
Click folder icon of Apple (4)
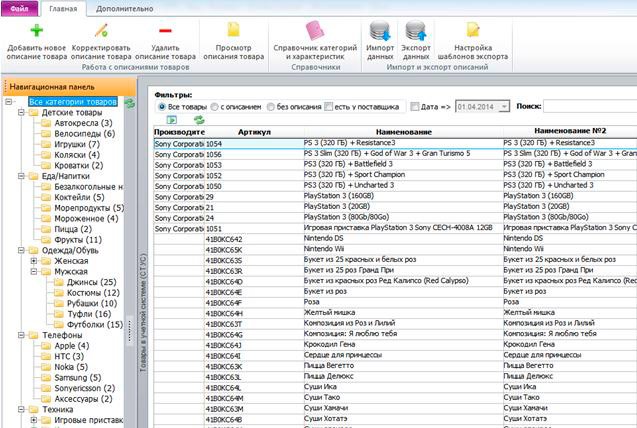[46, 346]
